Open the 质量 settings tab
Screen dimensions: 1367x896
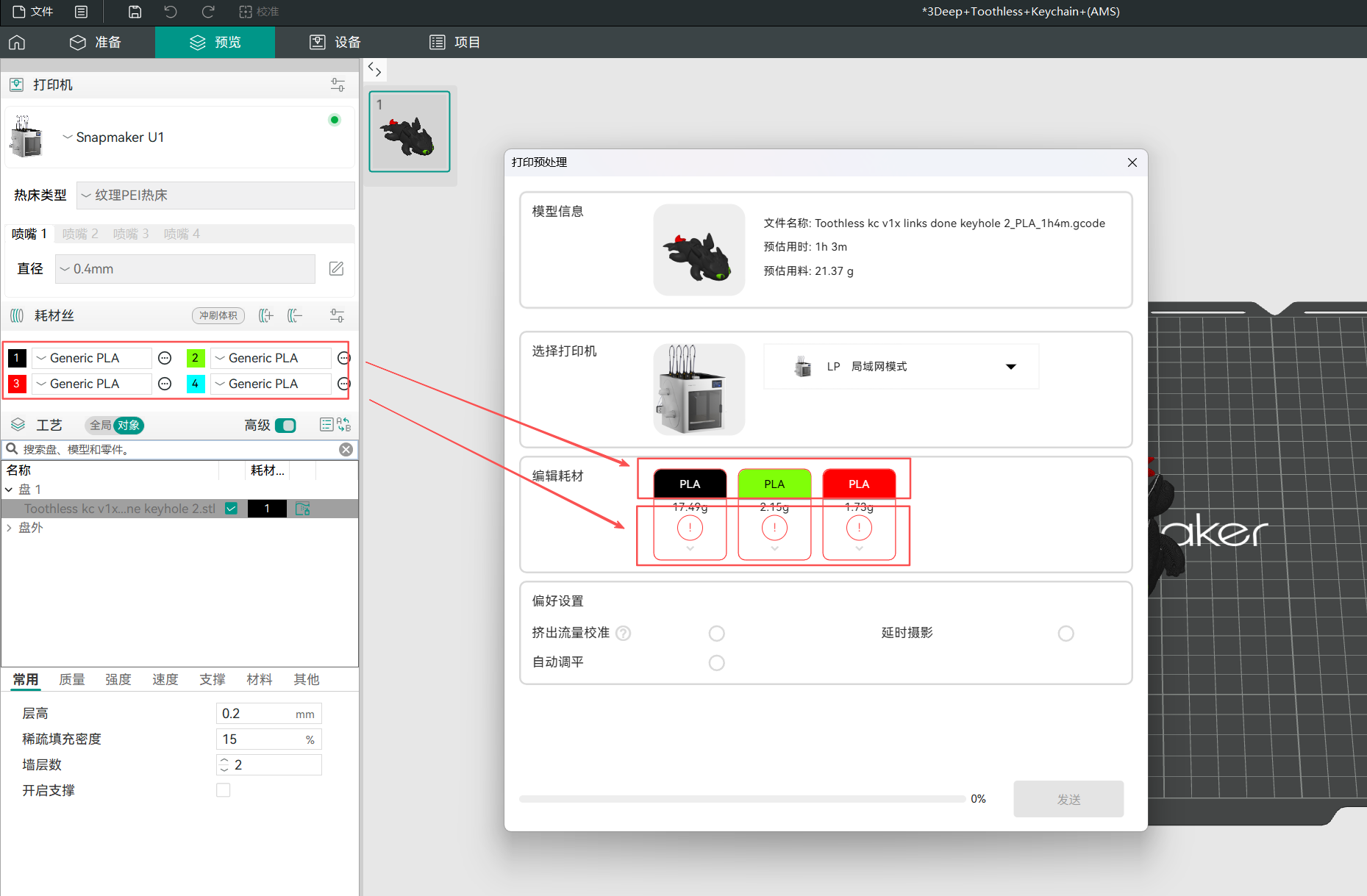pyautogui.click(x=72, y=680)
